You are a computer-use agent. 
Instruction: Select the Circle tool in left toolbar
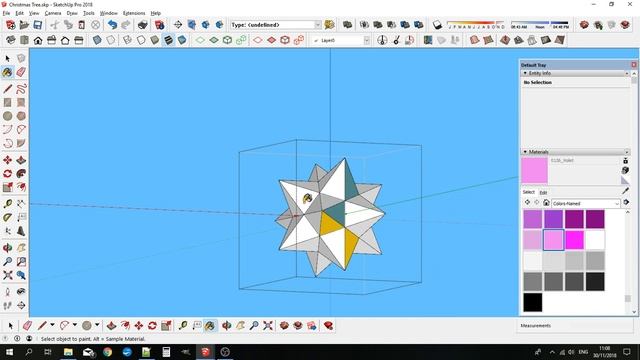7,116
